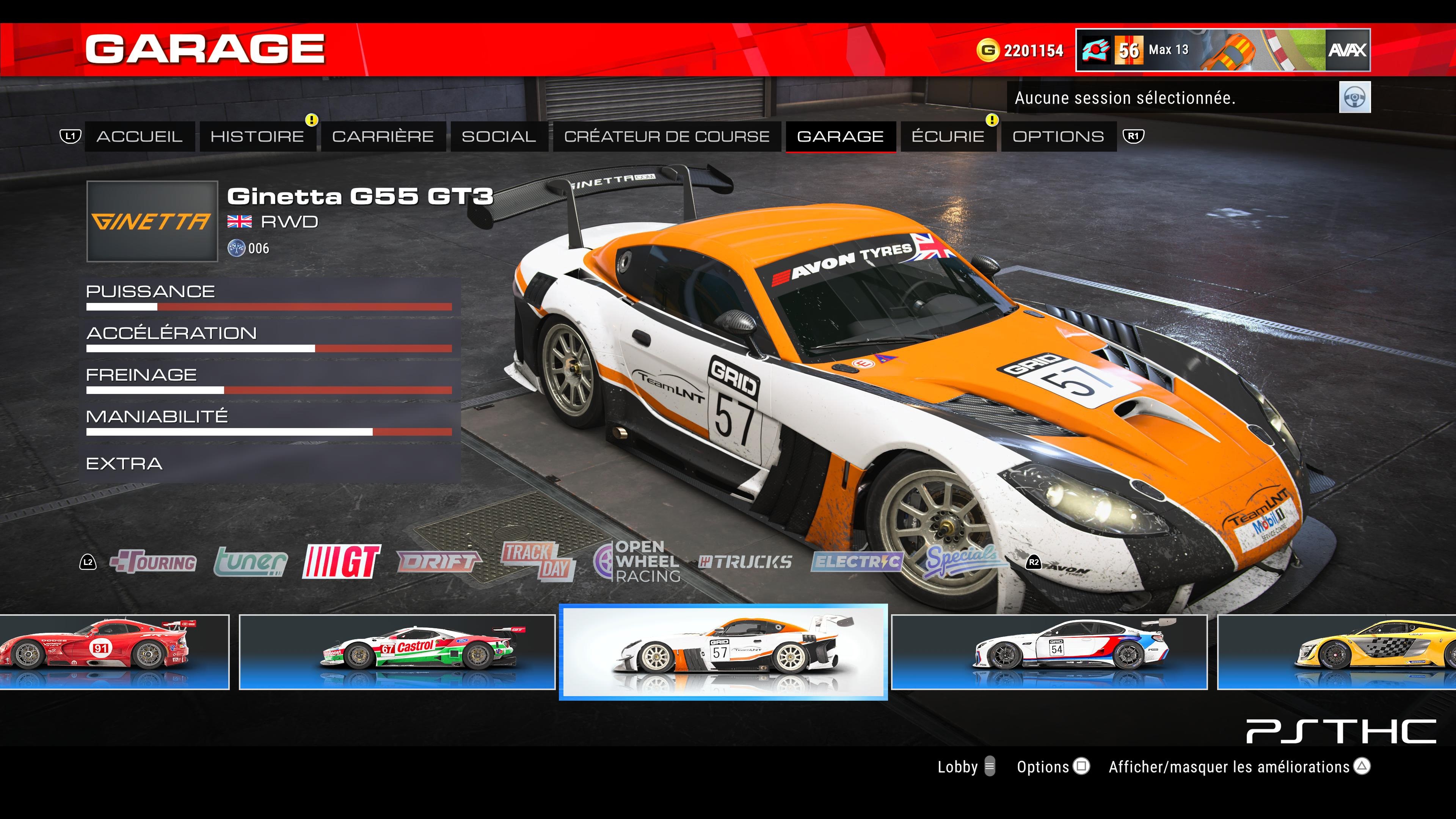Open the Options tab
The height and width of the screenshot is (819, 1456).
pos(1059,136)
